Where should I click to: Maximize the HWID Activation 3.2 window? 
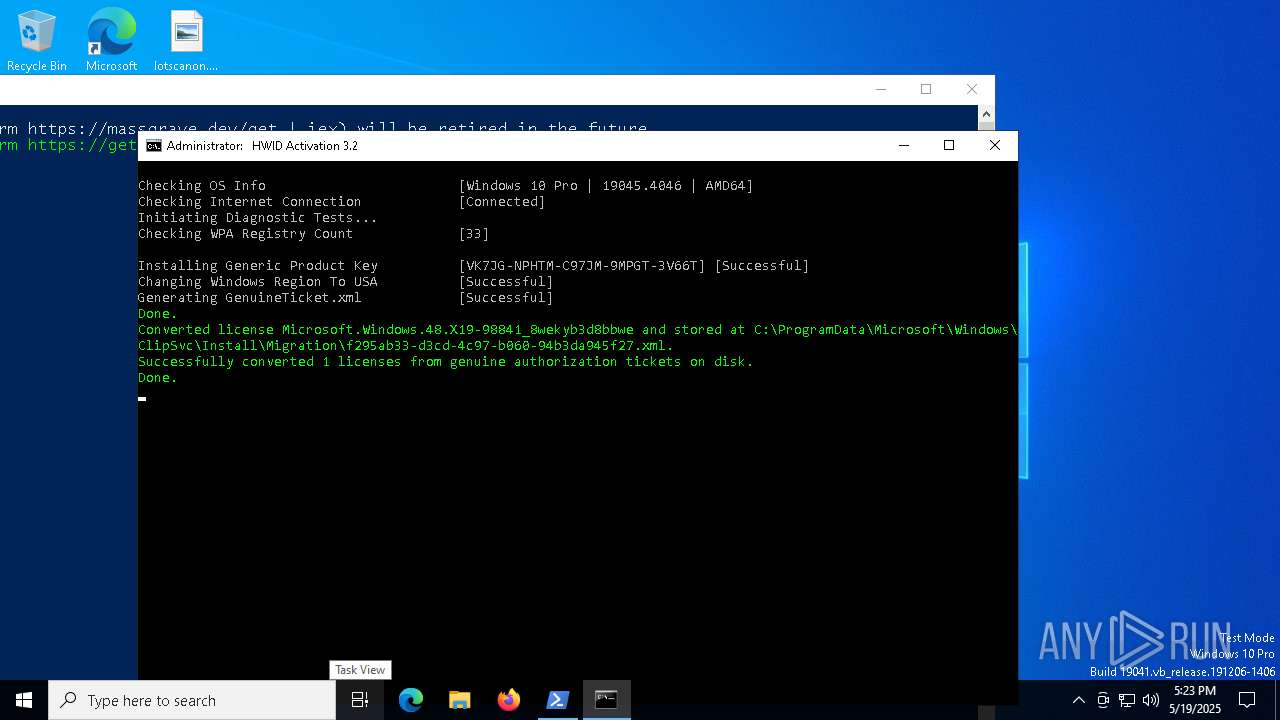pyautogui.click(x=949, y=146)
